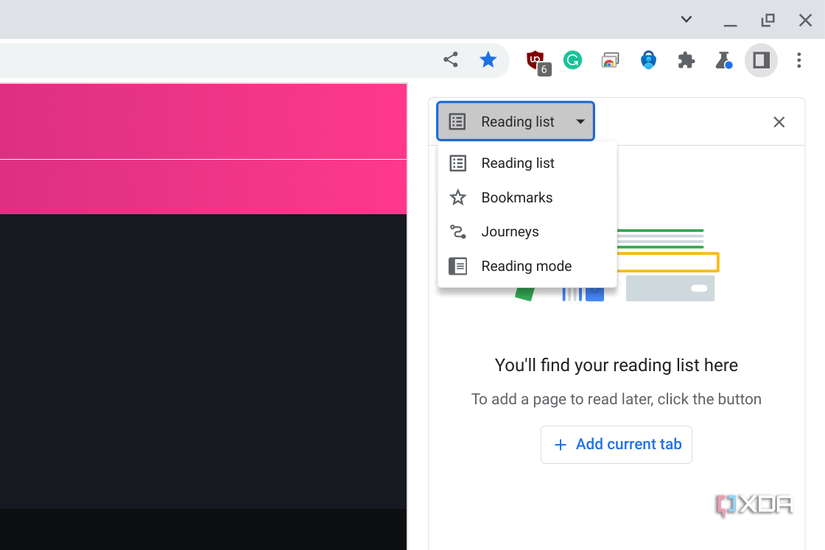Image resolution: width=825 pixels, height=550 pixels.
Task: Click Add current tab button
Action: pos(617,445)
